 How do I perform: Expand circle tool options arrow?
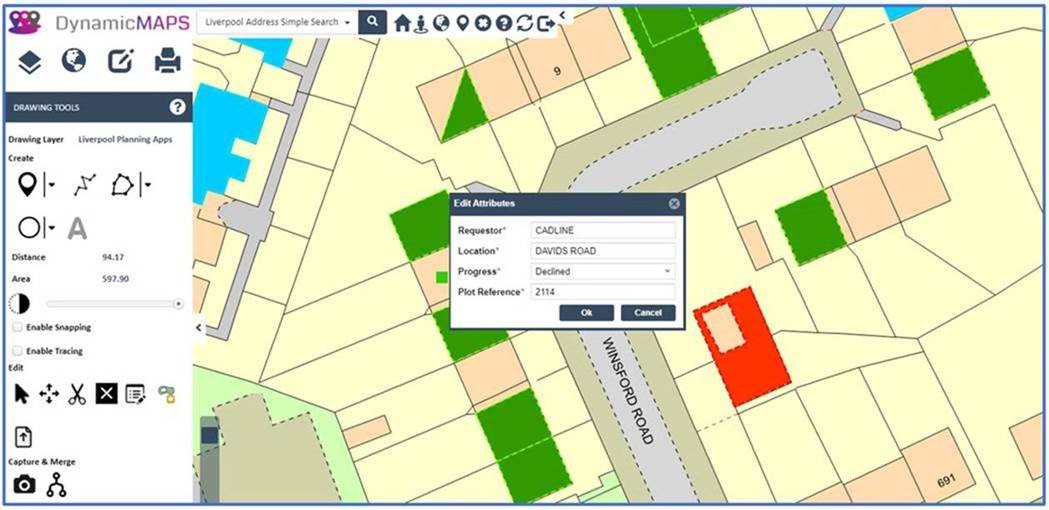(51, 228)
